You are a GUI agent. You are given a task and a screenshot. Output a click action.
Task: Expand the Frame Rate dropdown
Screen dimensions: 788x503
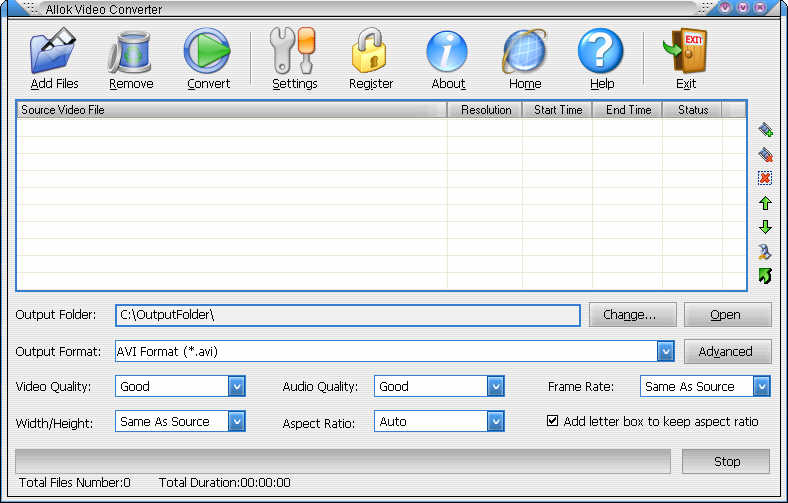tap(761, 386)
